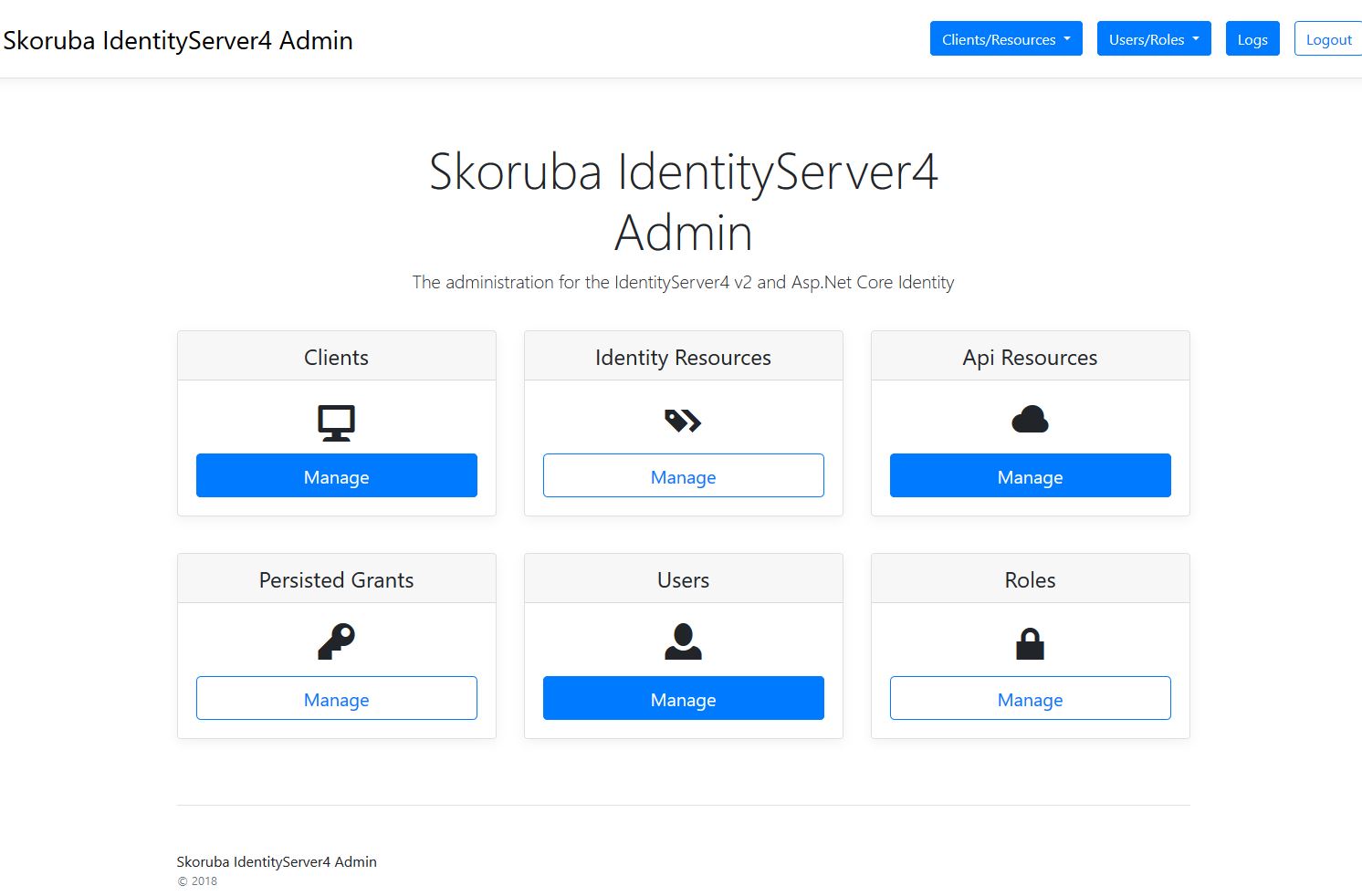Click the padlock icon on the Roles card

1030,641
